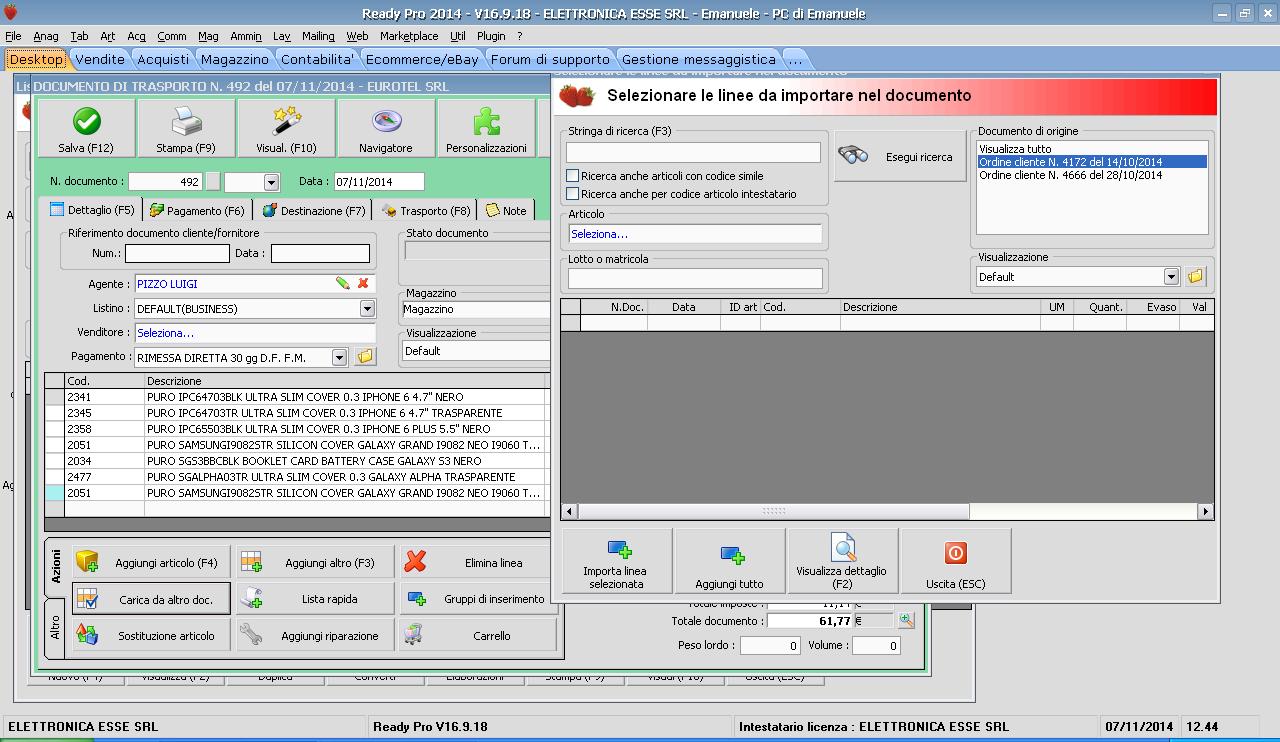Viewport: 1280px width, 742px height.
Task: Click small button beside N. documento field
Action: pyautogui.click(x=212, y=182)
